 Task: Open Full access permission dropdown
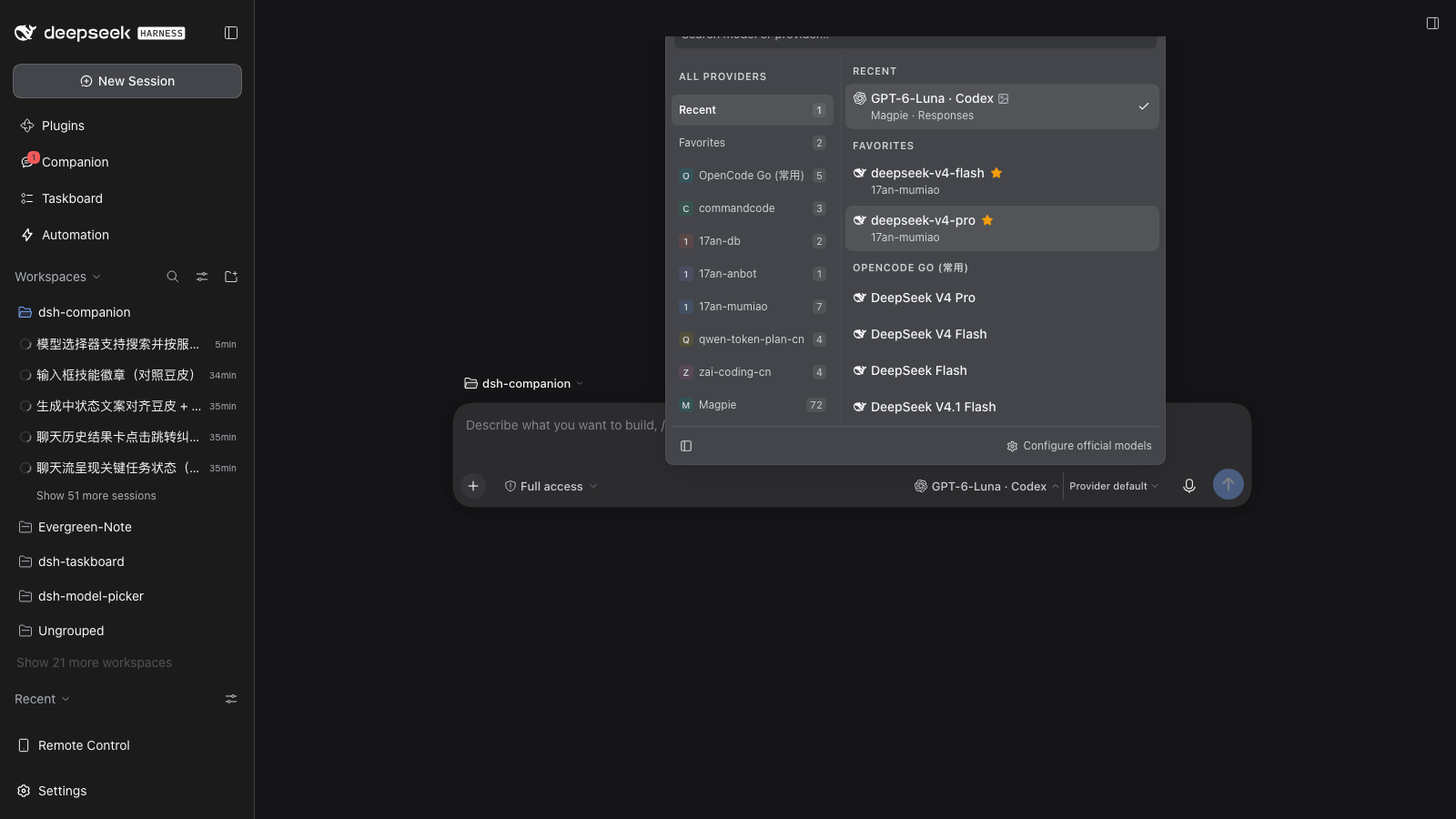pyautogui.click(x=551, y=486)
